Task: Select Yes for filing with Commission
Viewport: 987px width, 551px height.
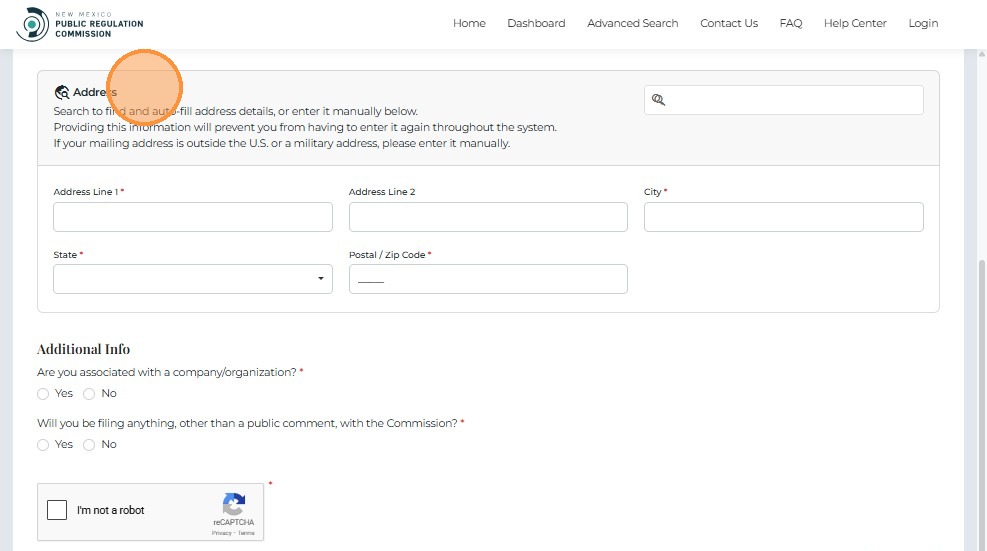Action: click(x=43, y=445)
